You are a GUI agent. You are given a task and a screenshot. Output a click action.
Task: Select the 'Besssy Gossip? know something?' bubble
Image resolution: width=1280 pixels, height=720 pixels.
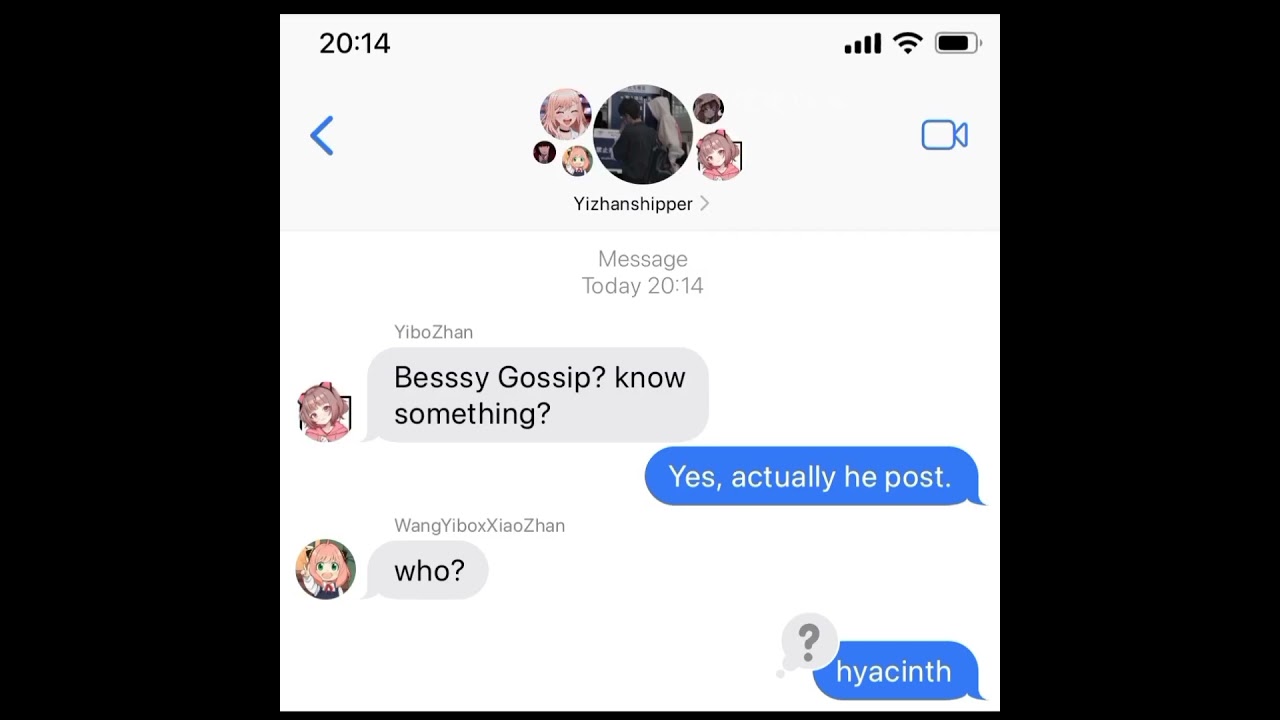pyautogui.click(x=538, y=395)
